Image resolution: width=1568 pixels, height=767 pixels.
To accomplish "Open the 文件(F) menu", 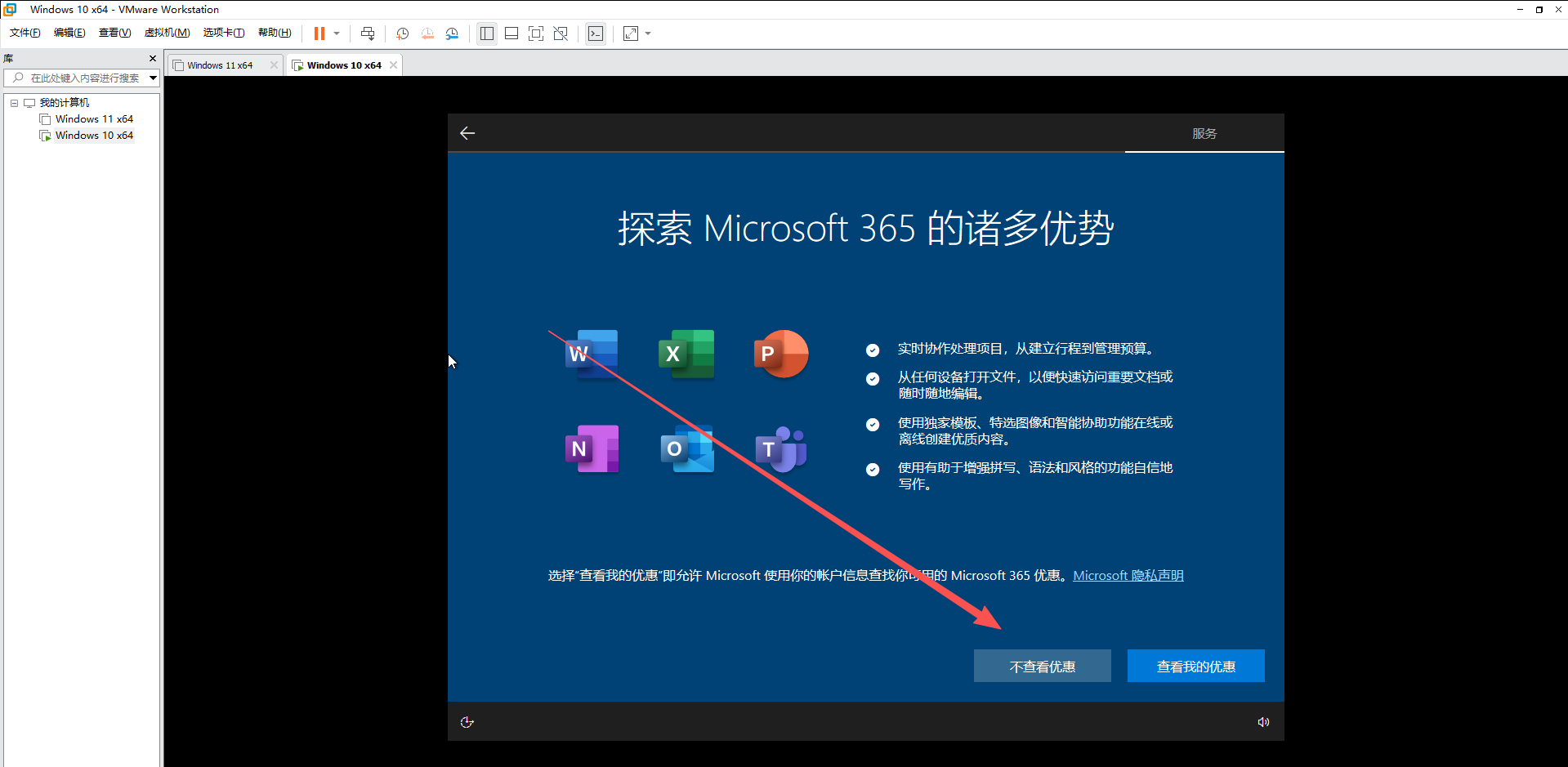I will coord(25,33).
